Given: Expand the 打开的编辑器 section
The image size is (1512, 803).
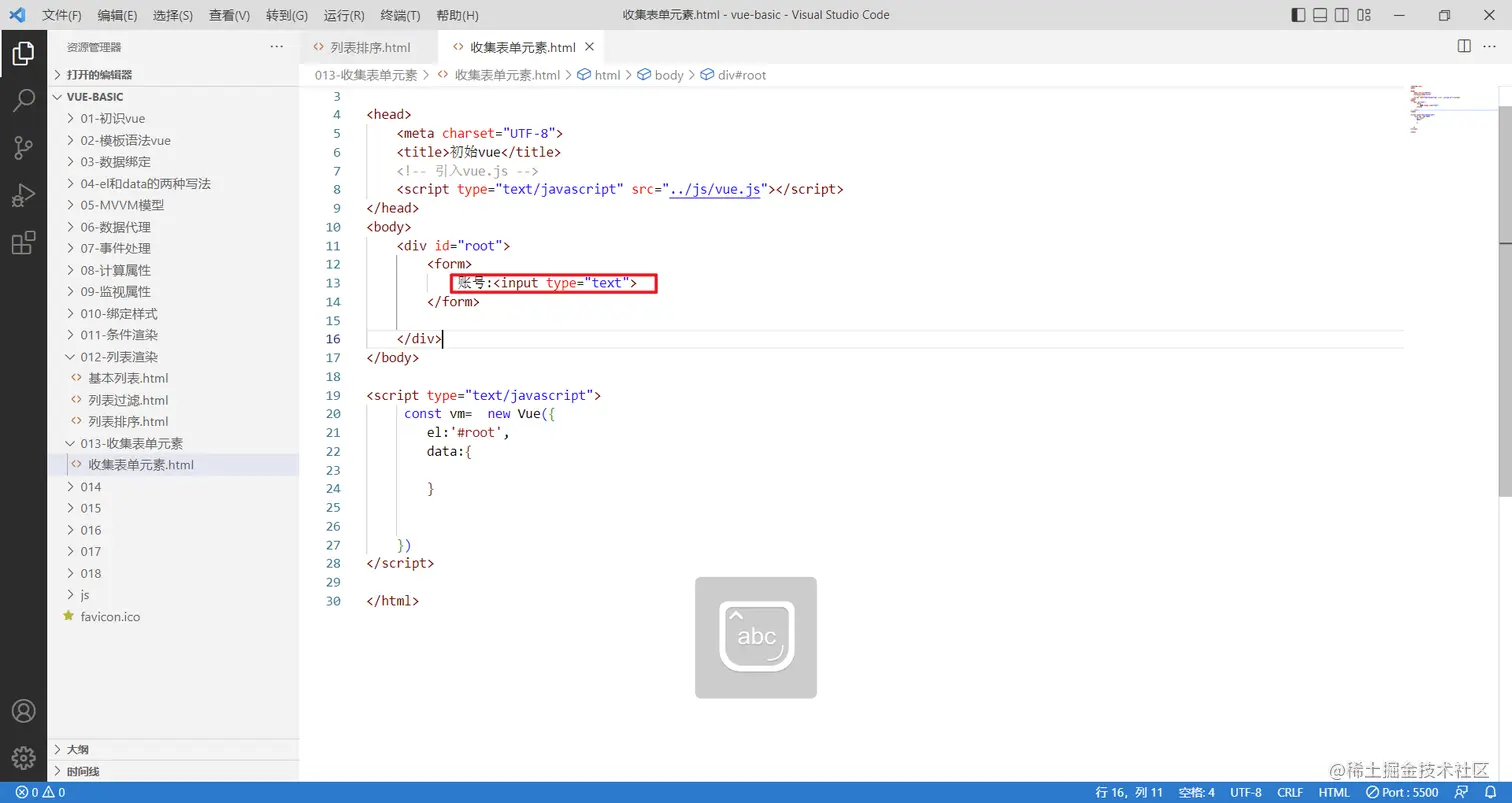Looking at the screenshot, I should coord(174,75).
